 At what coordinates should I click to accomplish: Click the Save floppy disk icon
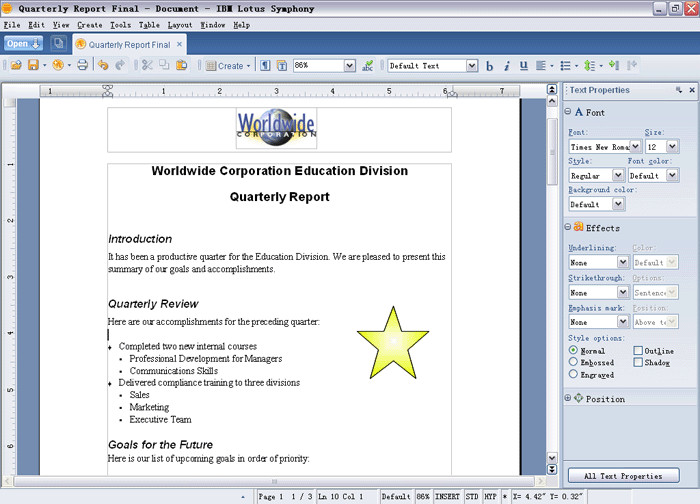(x=33, y=66)
